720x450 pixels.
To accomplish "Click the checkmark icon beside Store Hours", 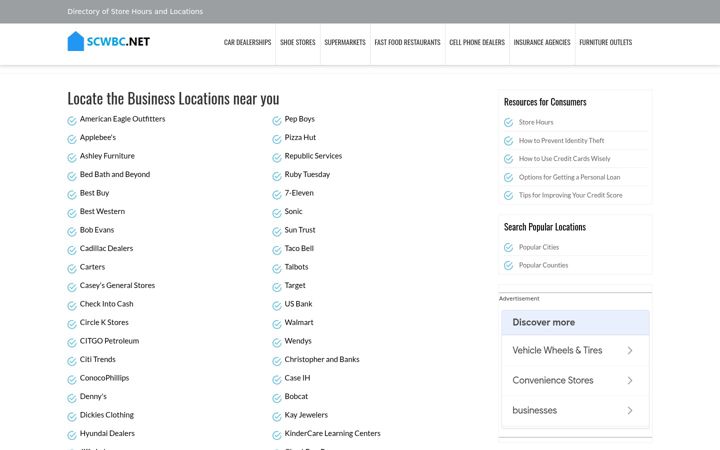I will (508, 122).
